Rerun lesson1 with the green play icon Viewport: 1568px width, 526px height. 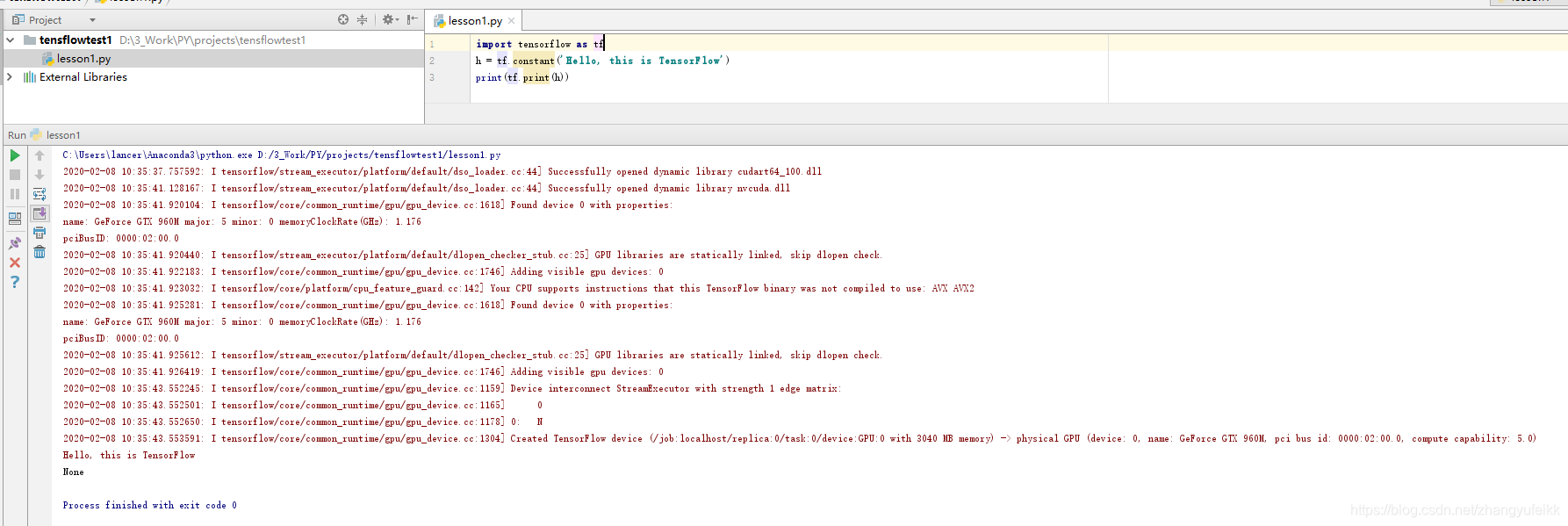(x=15, y=155)
